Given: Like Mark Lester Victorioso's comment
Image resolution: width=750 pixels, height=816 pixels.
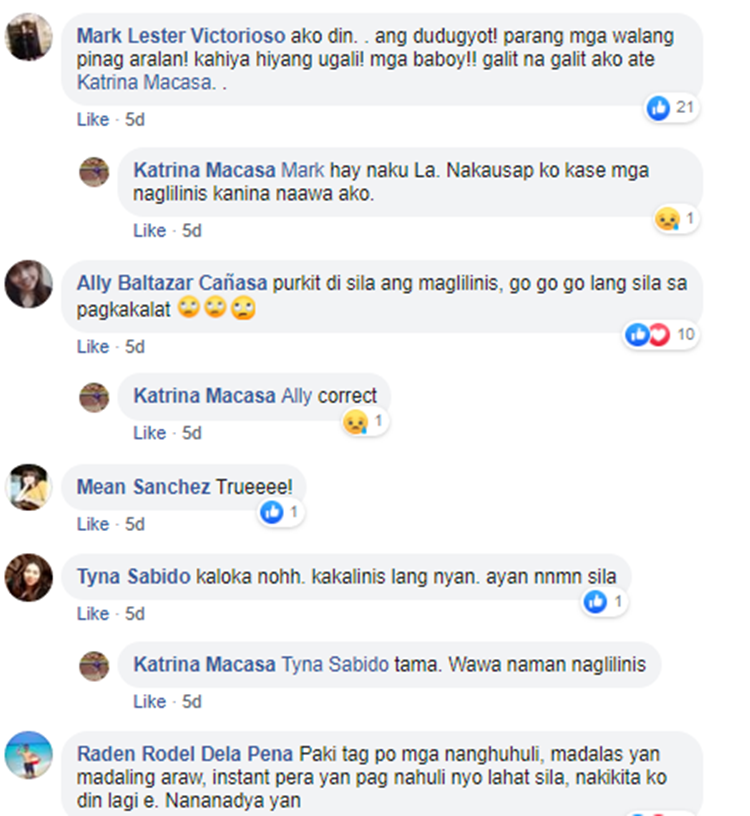Looking at the screenshot, I should click(x=93, y=120).
